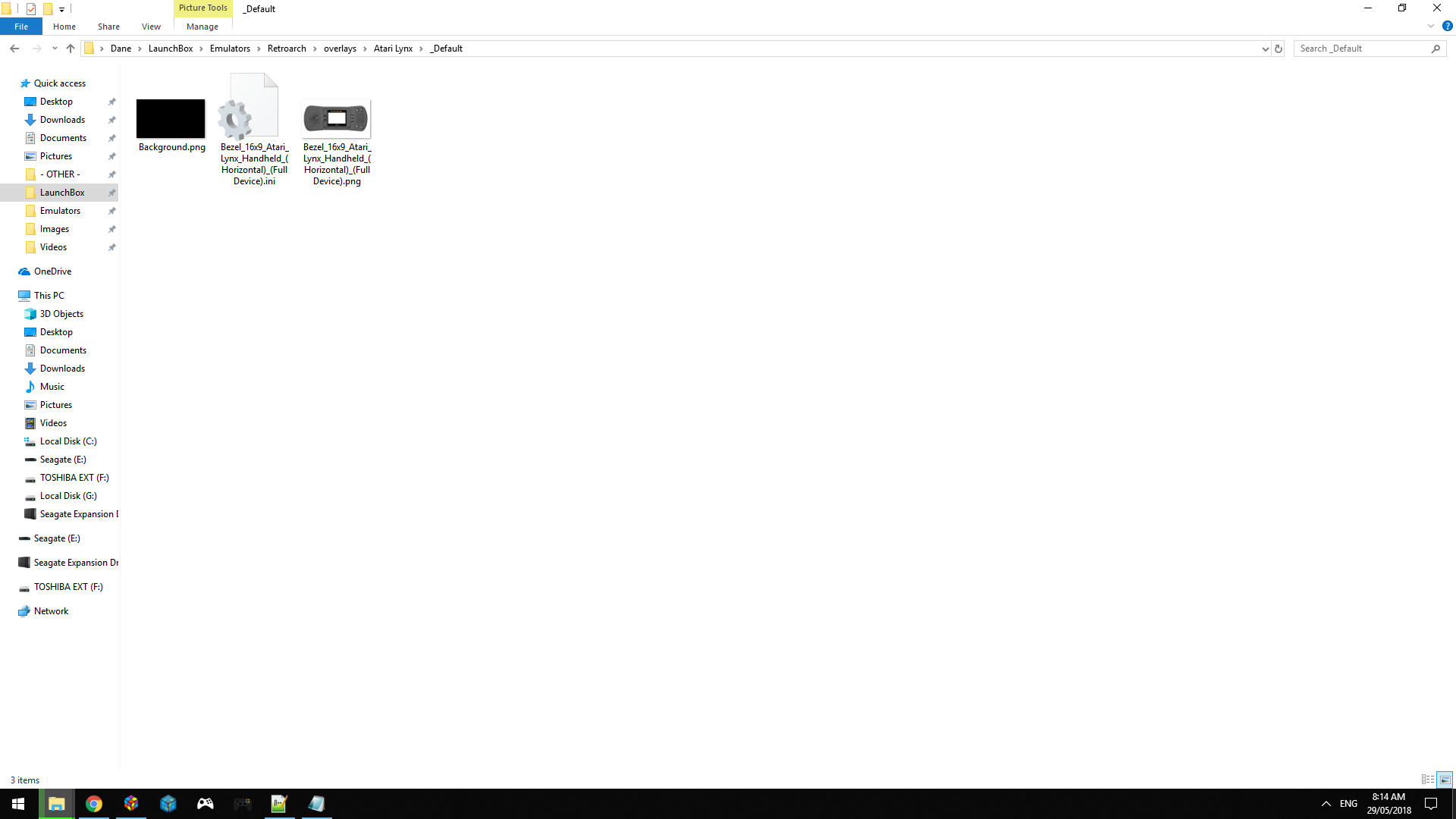Open the taskbar clock and calendar
The image size is (1456, 819).
1389,804
